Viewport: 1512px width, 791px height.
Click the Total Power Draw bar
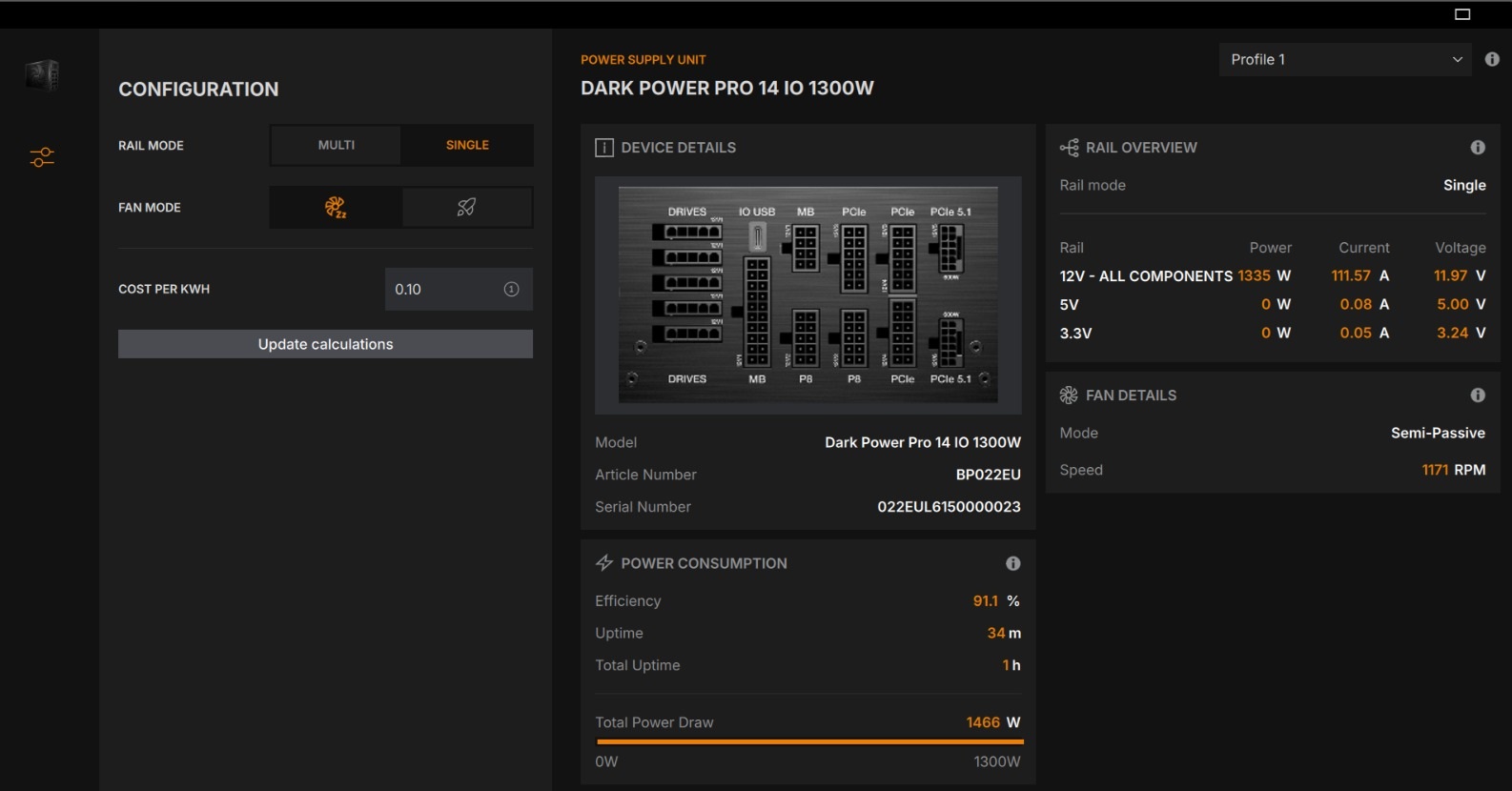coord(809,740)
